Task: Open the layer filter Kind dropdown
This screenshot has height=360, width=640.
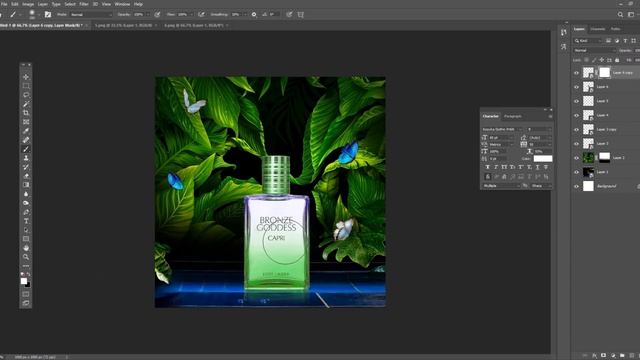Action: (587, 40)
